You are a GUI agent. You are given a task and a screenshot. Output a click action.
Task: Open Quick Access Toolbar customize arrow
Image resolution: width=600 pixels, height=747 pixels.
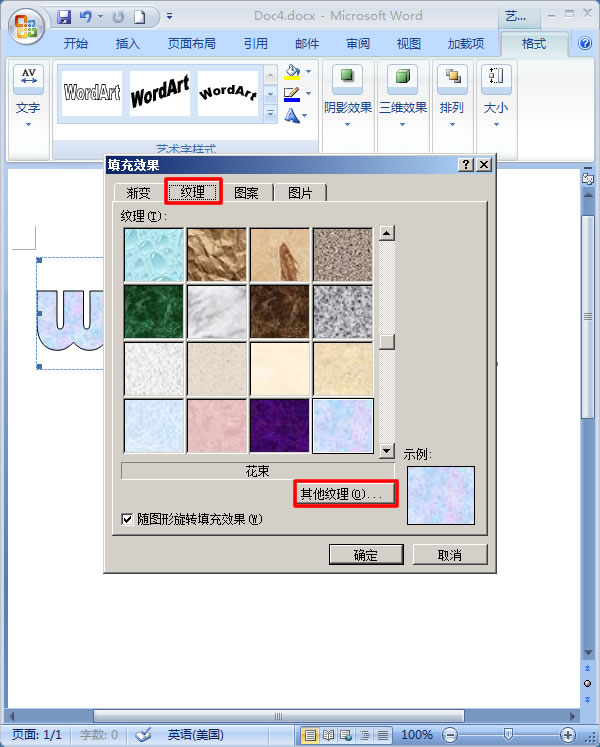pyautogui.click(x=170, y=17)
